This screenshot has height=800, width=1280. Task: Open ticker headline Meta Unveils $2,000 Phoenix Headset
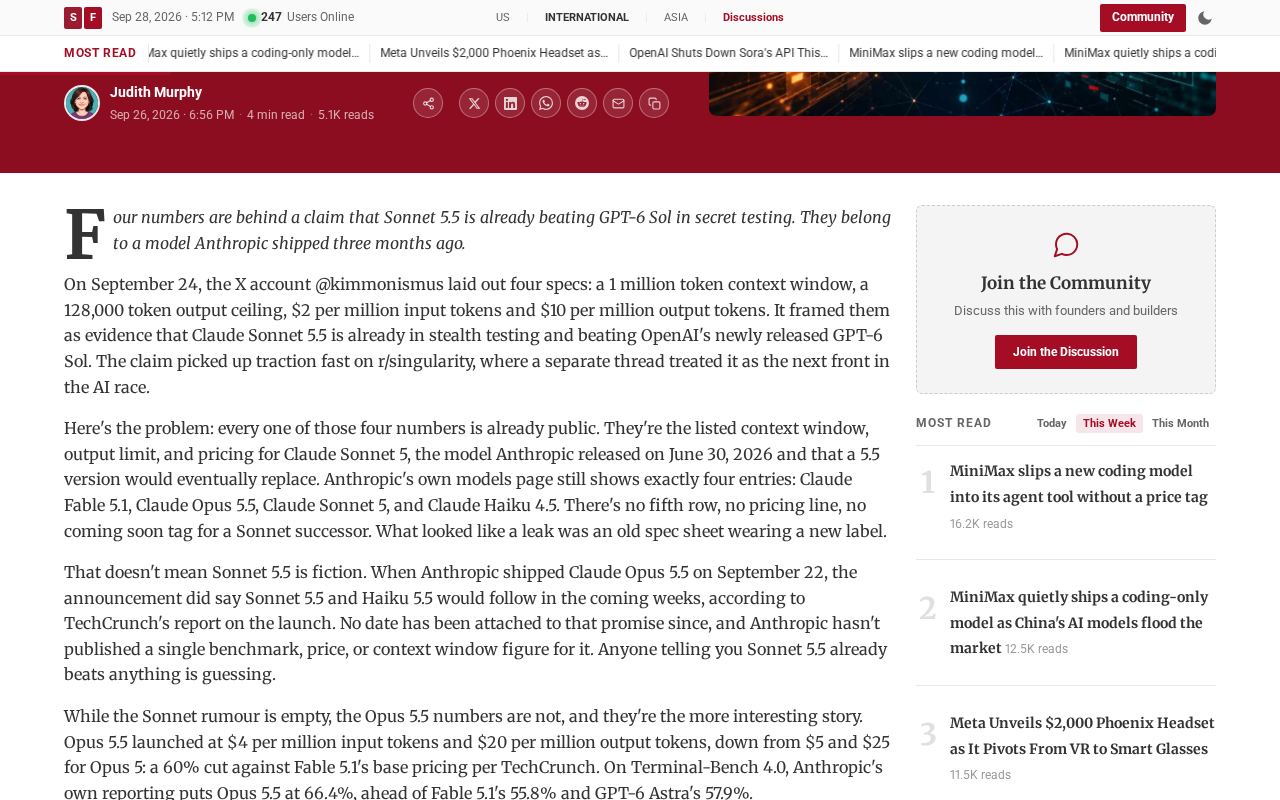click(x=494, y=53)
